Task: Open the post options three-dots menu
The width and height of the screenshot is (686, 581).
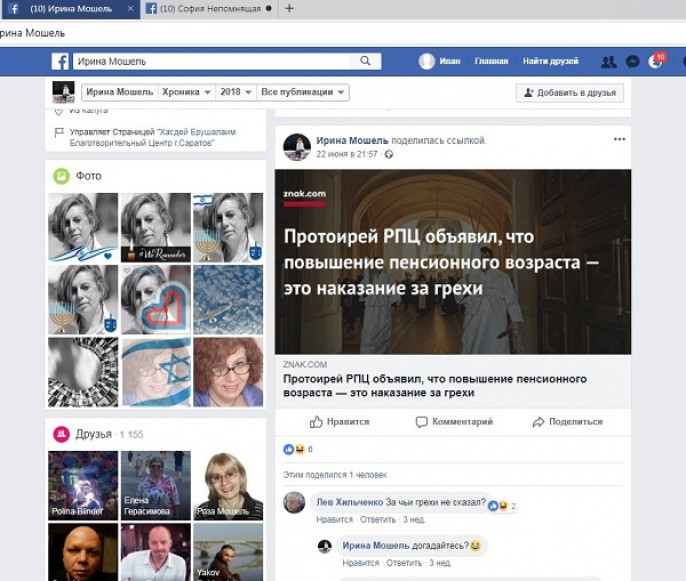Action: (x=619, y=139)
